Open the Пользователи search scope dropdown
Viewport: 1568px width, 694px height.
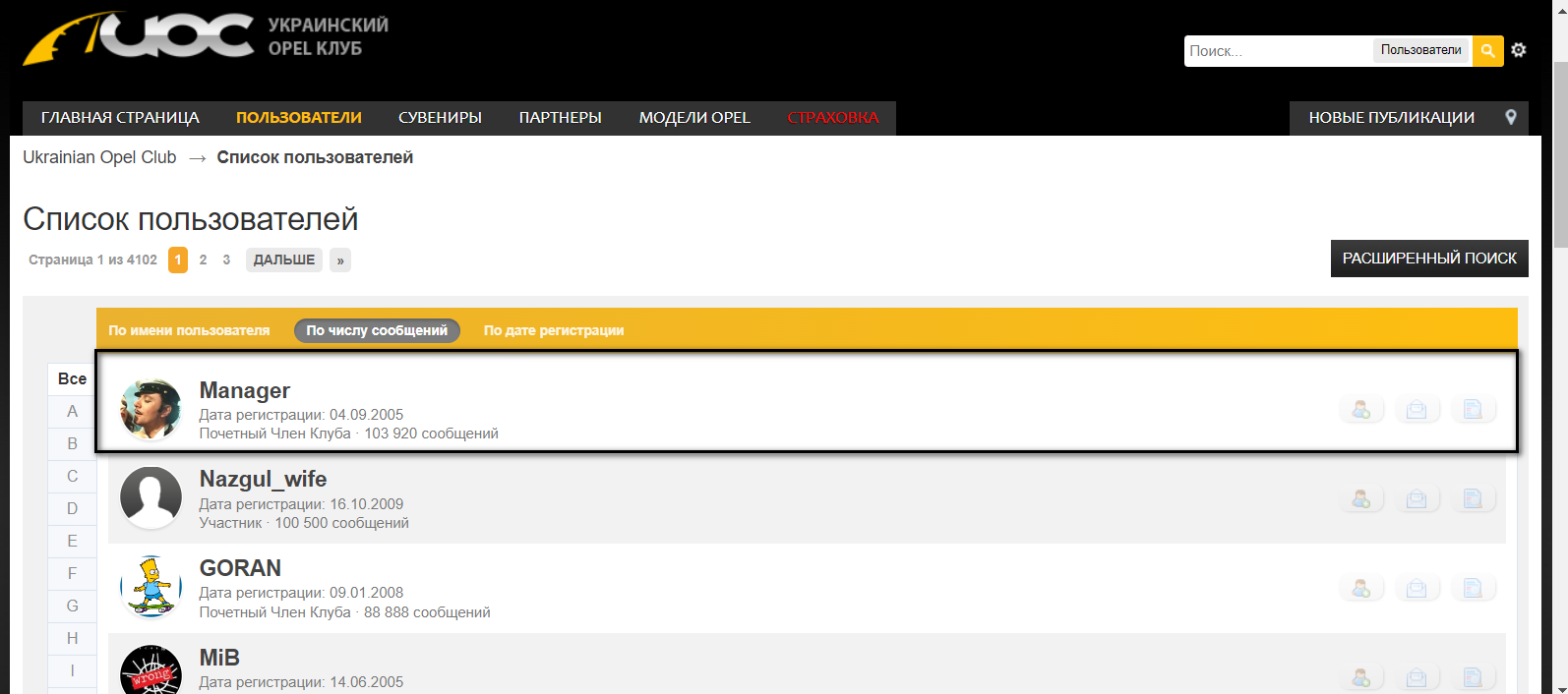coord(1421,50)
